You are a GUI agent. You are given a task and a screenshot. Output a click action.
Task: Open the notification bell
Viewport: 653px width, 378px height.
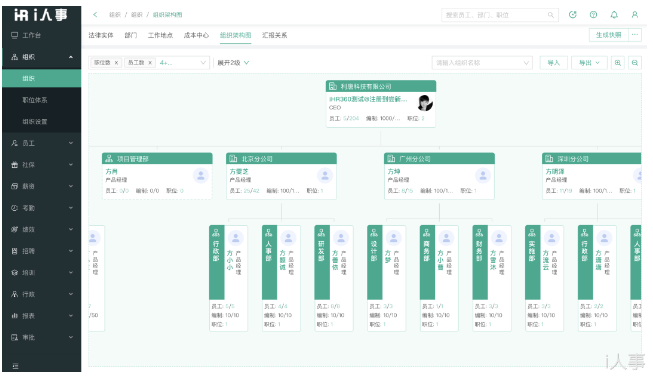[614, 15]
